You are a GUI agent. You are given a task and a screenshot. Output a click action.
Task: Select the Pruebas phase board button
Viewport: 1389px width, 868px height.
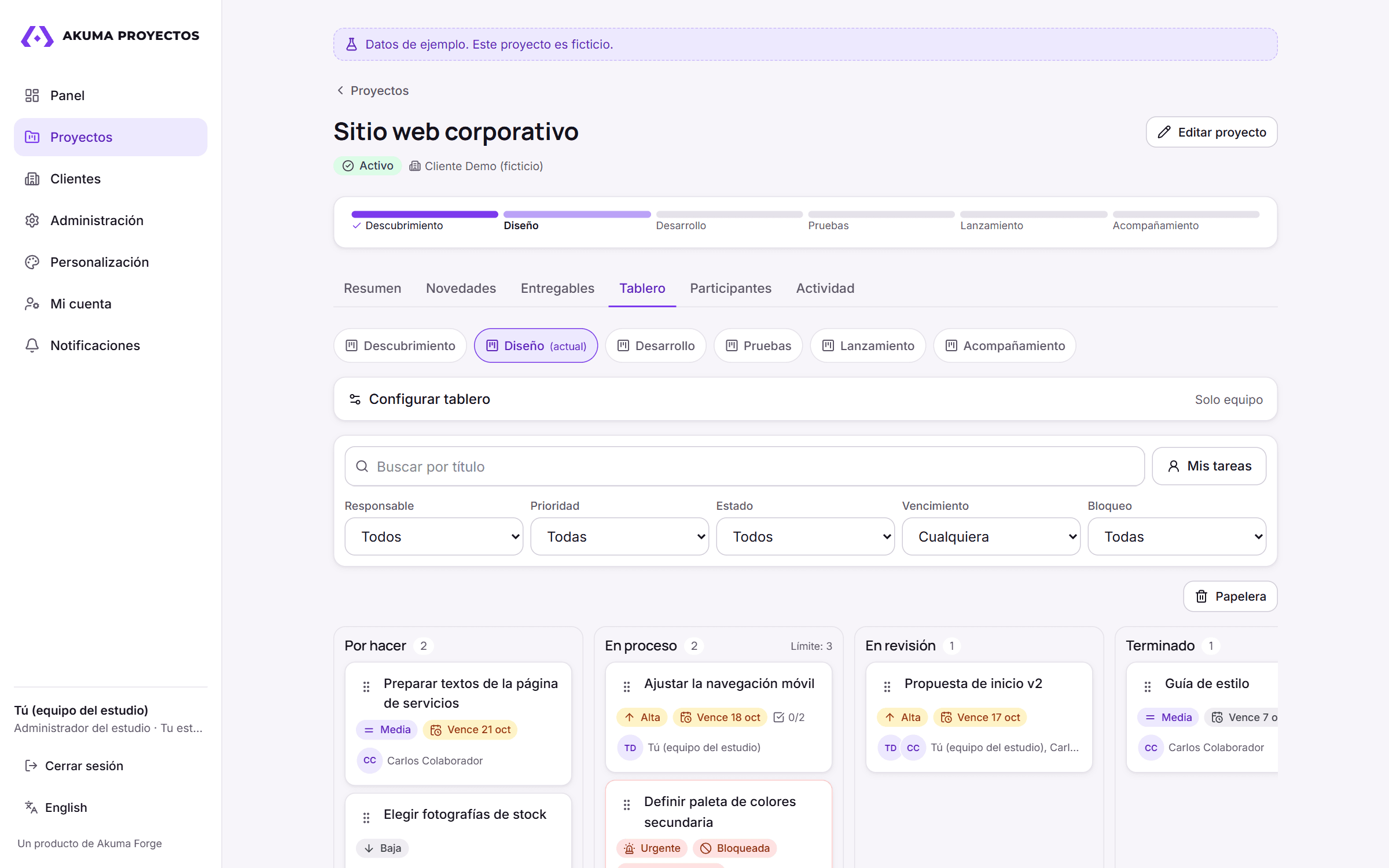758,345
